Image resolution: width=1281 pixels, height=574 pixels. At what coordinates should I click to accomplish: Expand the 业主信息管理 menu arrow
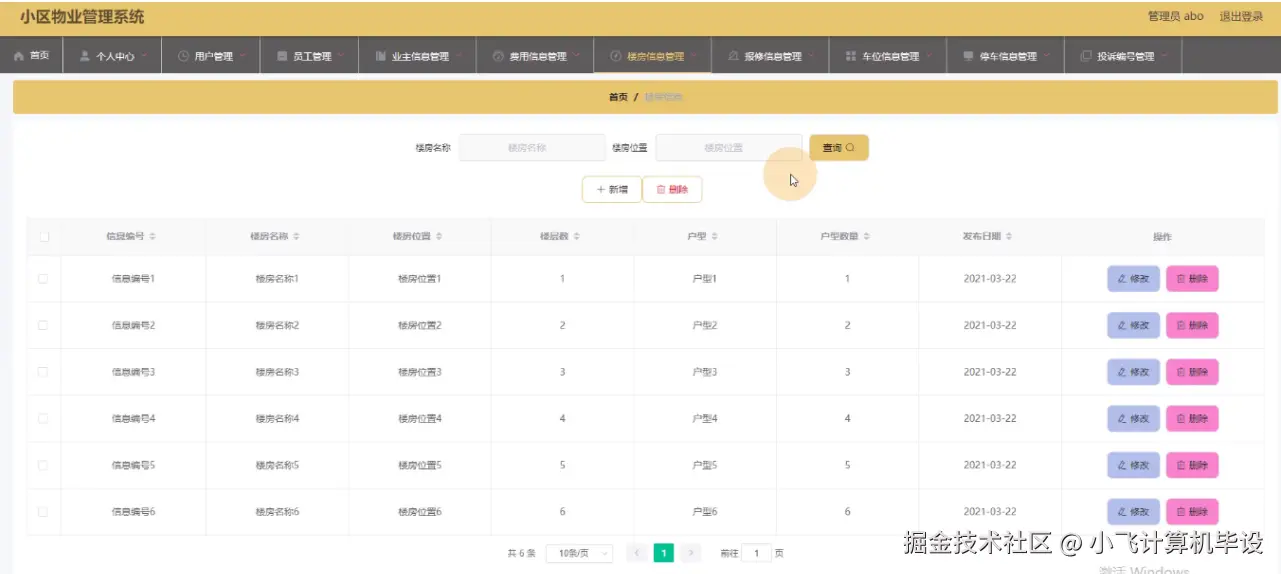(459, 56)
